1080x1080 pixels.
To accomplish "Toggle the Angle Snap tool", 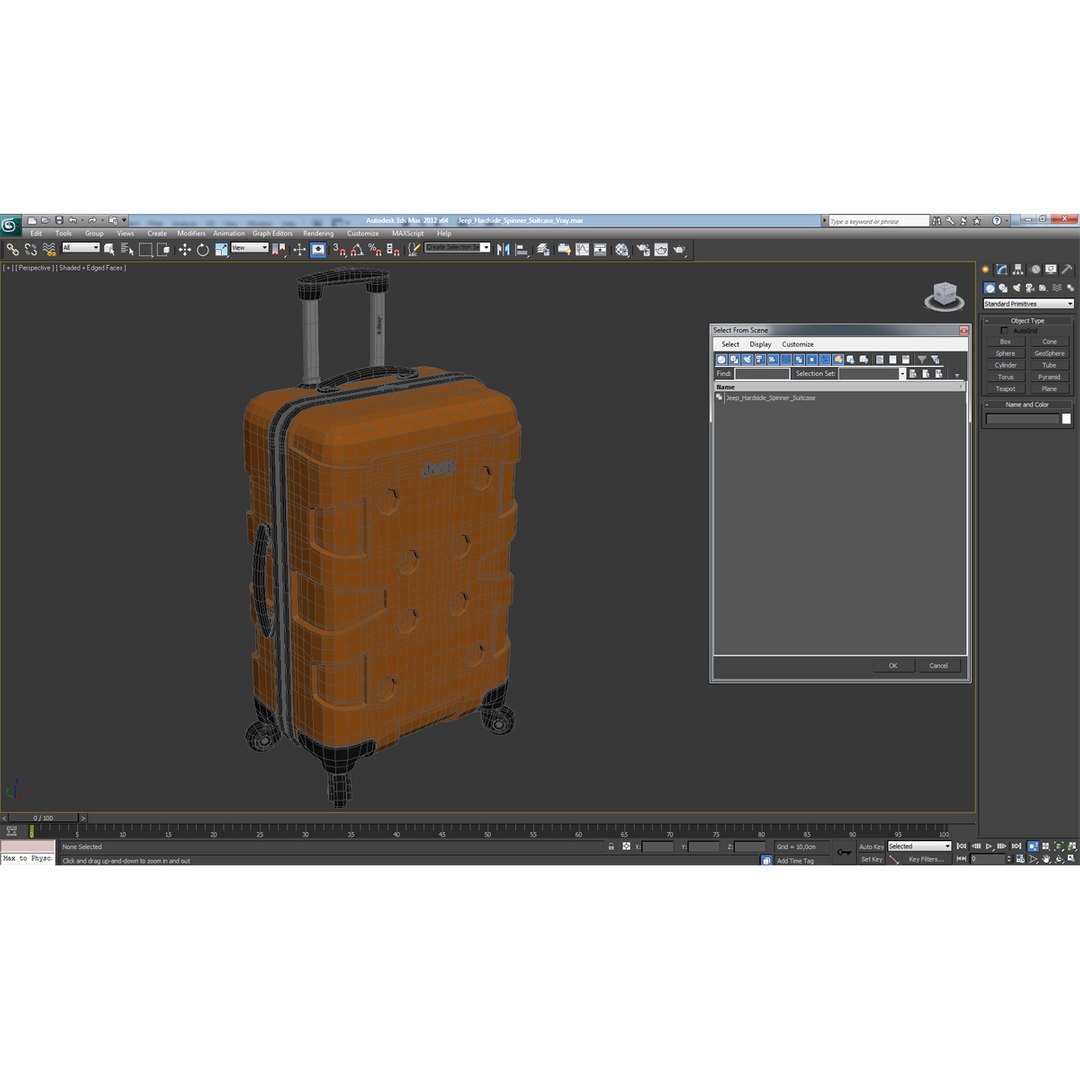I will (357, 249).
